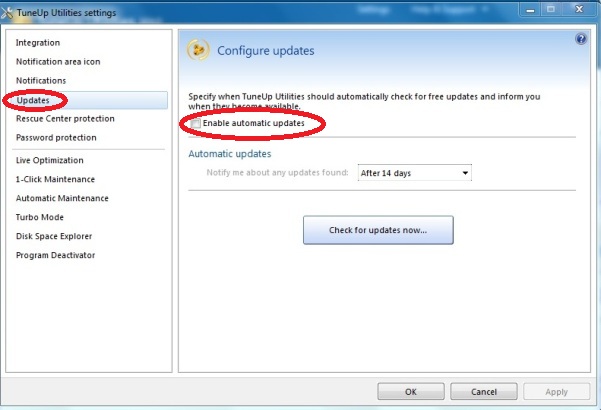Maximize the settings window

(x=551, y=10)
